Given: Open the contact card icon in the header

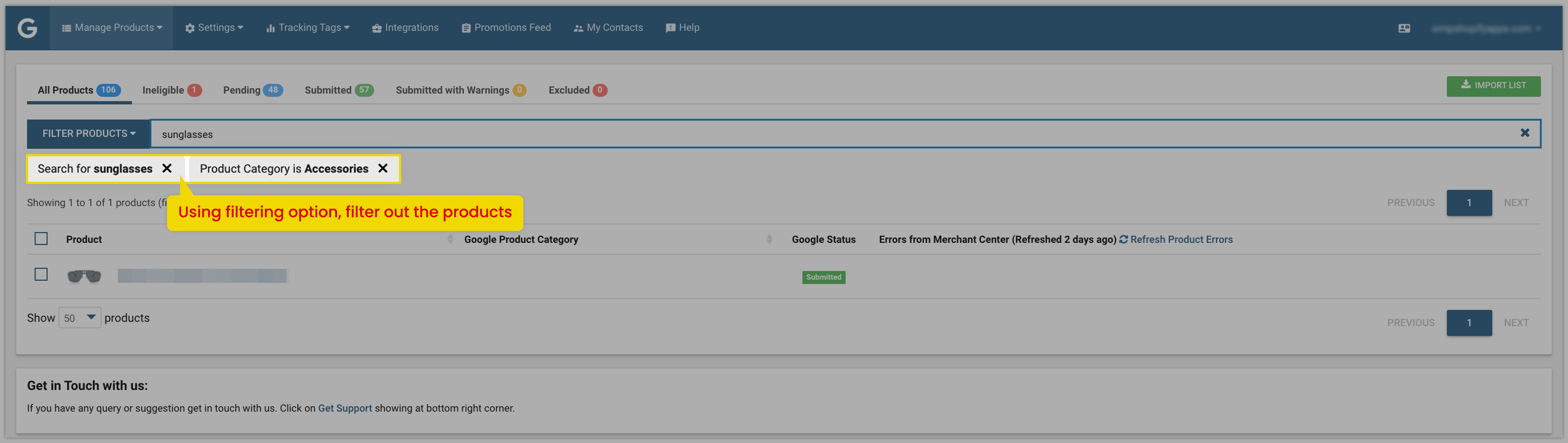Looking at the screenshot, I should pyautogui.click(x=1404, y=28).
